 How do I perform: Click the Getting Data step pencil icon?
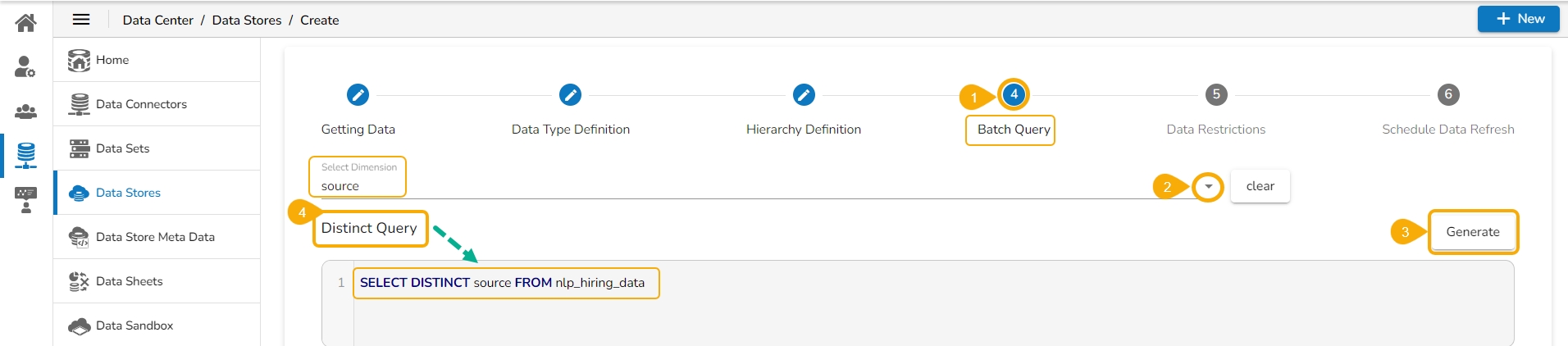tap(358, 95)
